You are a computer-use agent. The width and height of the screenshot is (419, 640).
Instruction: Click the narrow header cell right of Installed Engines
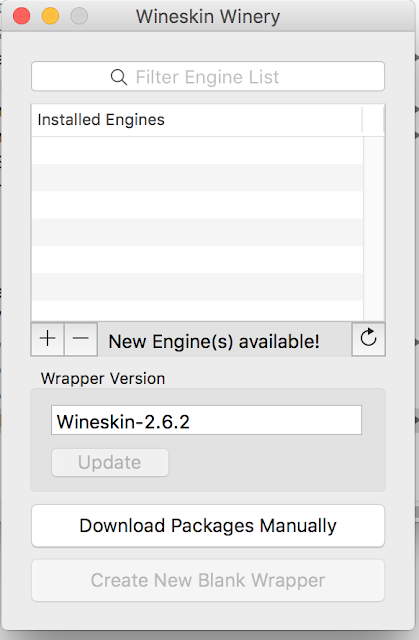click(373, 120)
